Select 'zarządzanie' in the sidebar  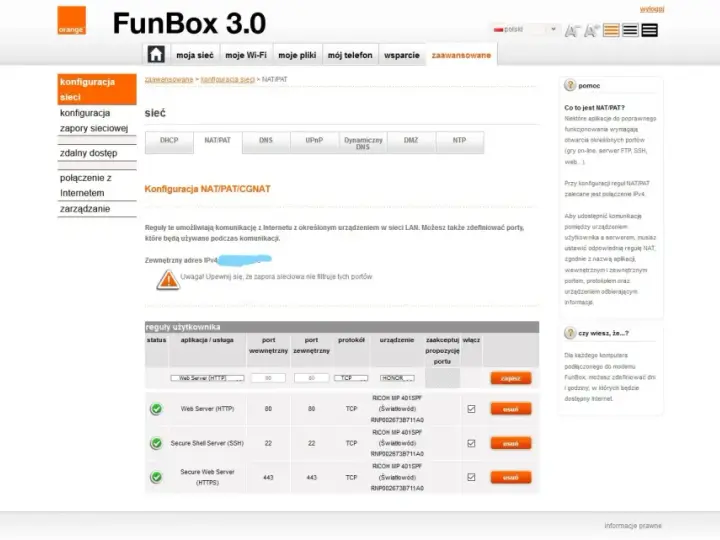tap(97, 209)
